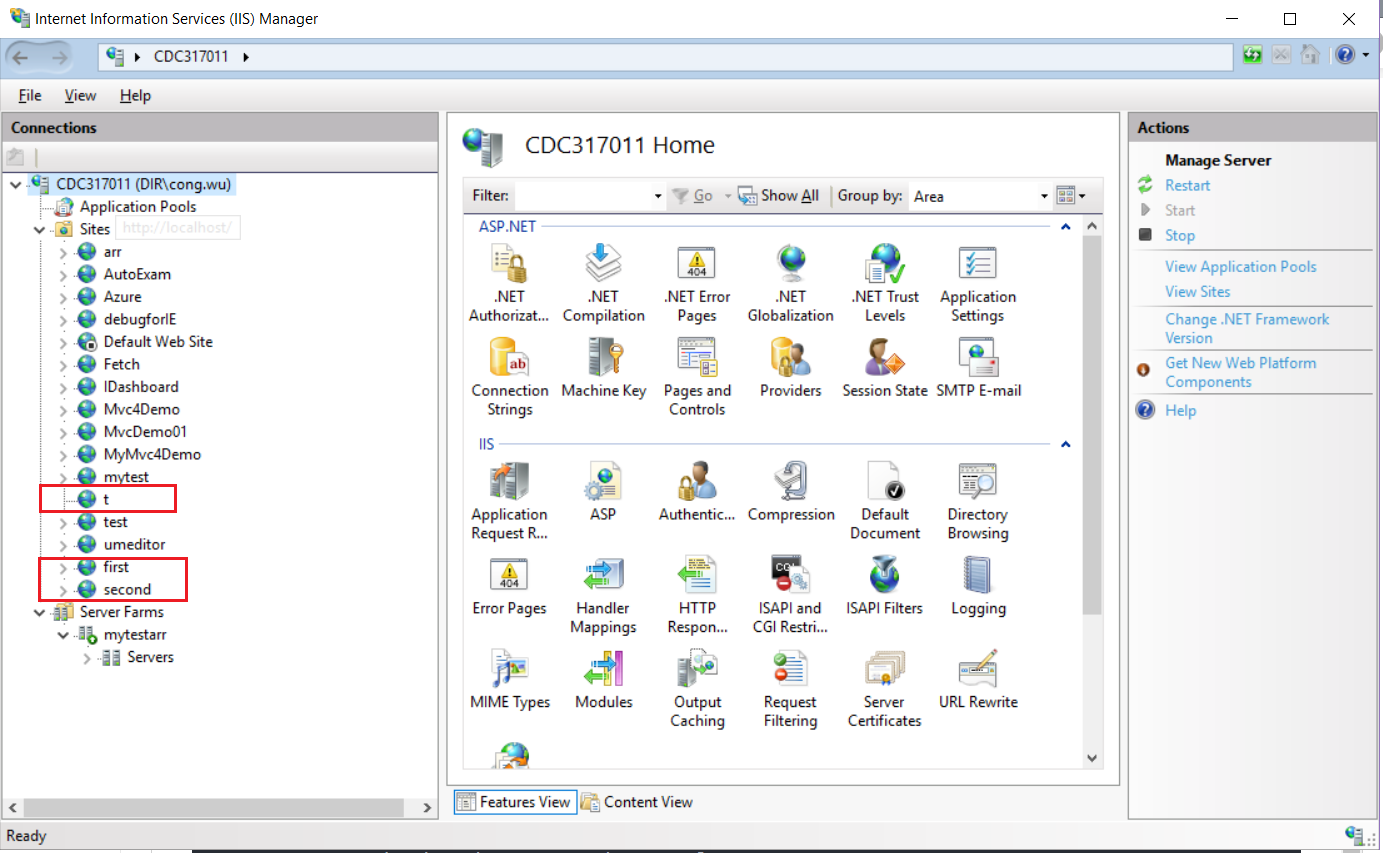Select the mytestarr server farm
Screen dimensions: 1383x853
pos(136,634)
